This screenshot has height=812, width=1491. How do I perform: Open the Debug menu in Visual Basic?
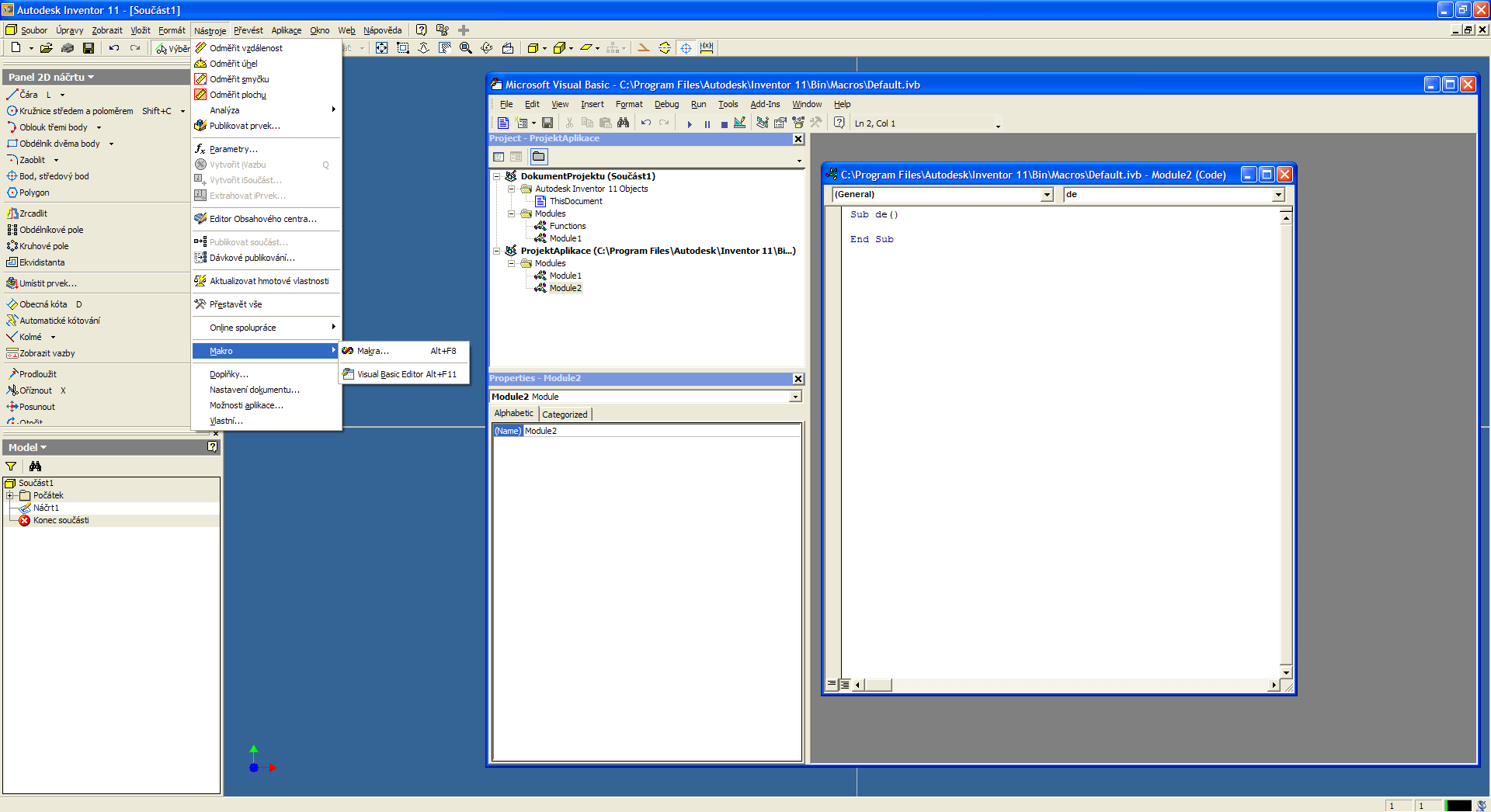click(x=666, y=104)
